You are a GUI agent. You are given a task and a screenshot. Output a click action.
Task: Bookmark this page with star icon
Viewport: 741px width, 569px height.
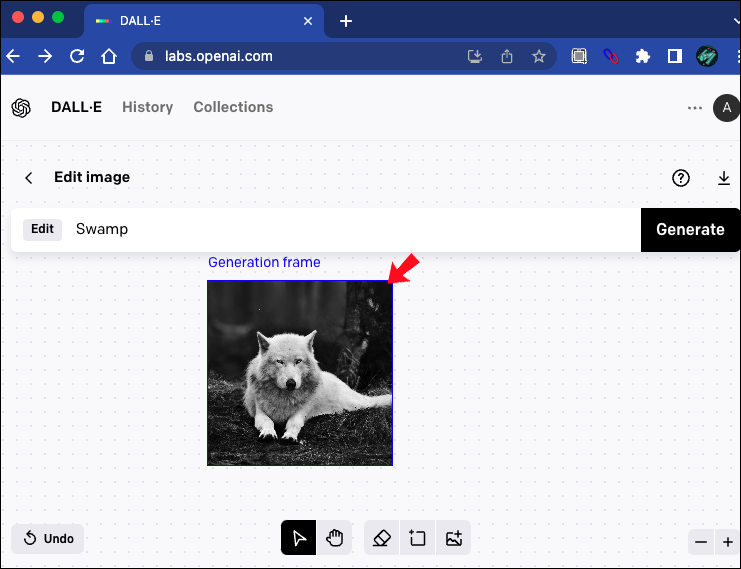(x=539, y=57)
